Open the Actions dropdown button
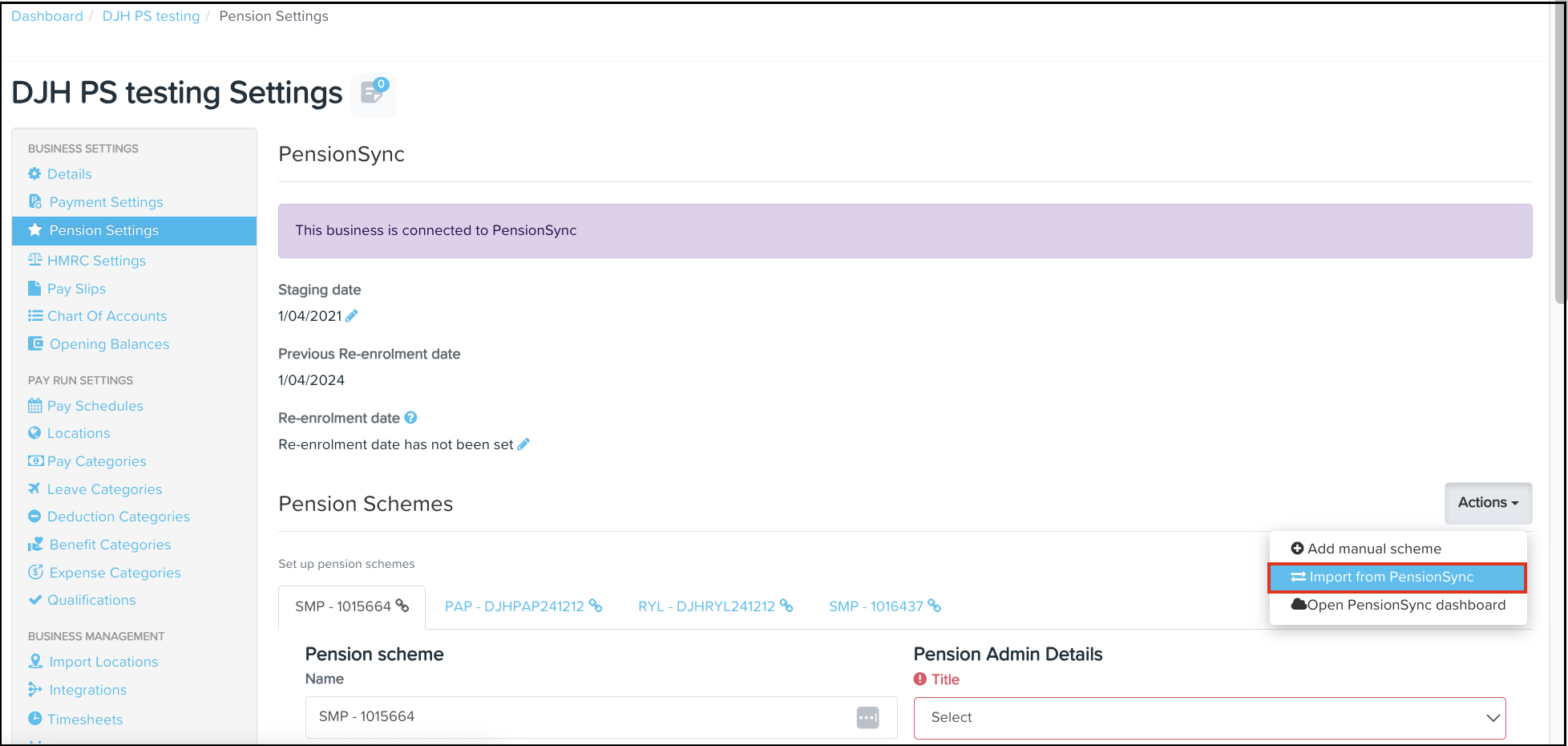This screenshot has width=1568, height=746. [1488, 503]
